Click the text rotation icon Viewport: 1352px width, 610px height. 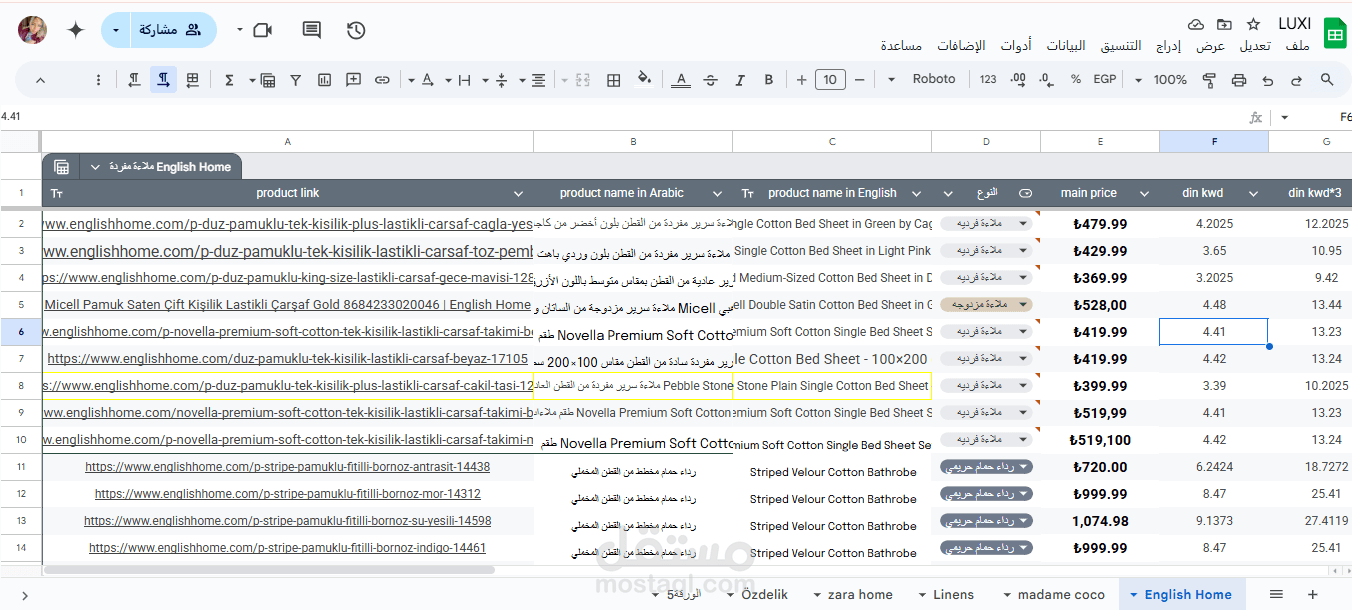click(x=428, y=80)
